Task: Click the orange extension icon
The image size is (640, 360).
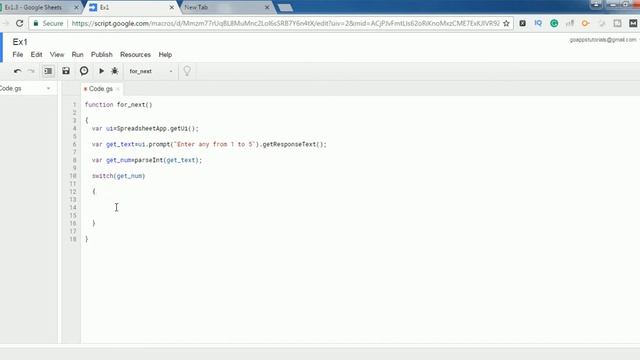Action: click(x=585, y=23)
